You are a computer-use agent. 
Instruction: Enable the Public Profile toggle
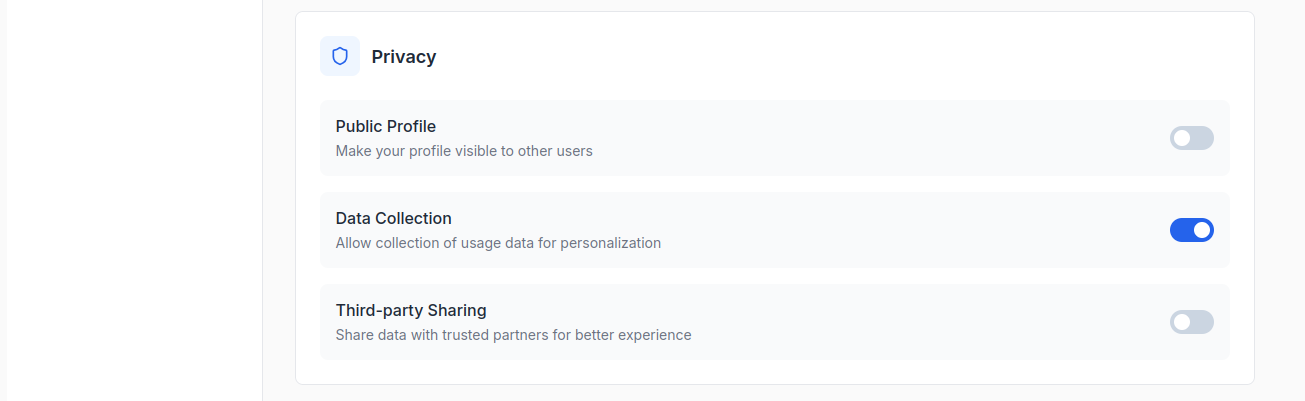tap(1191, 138)
